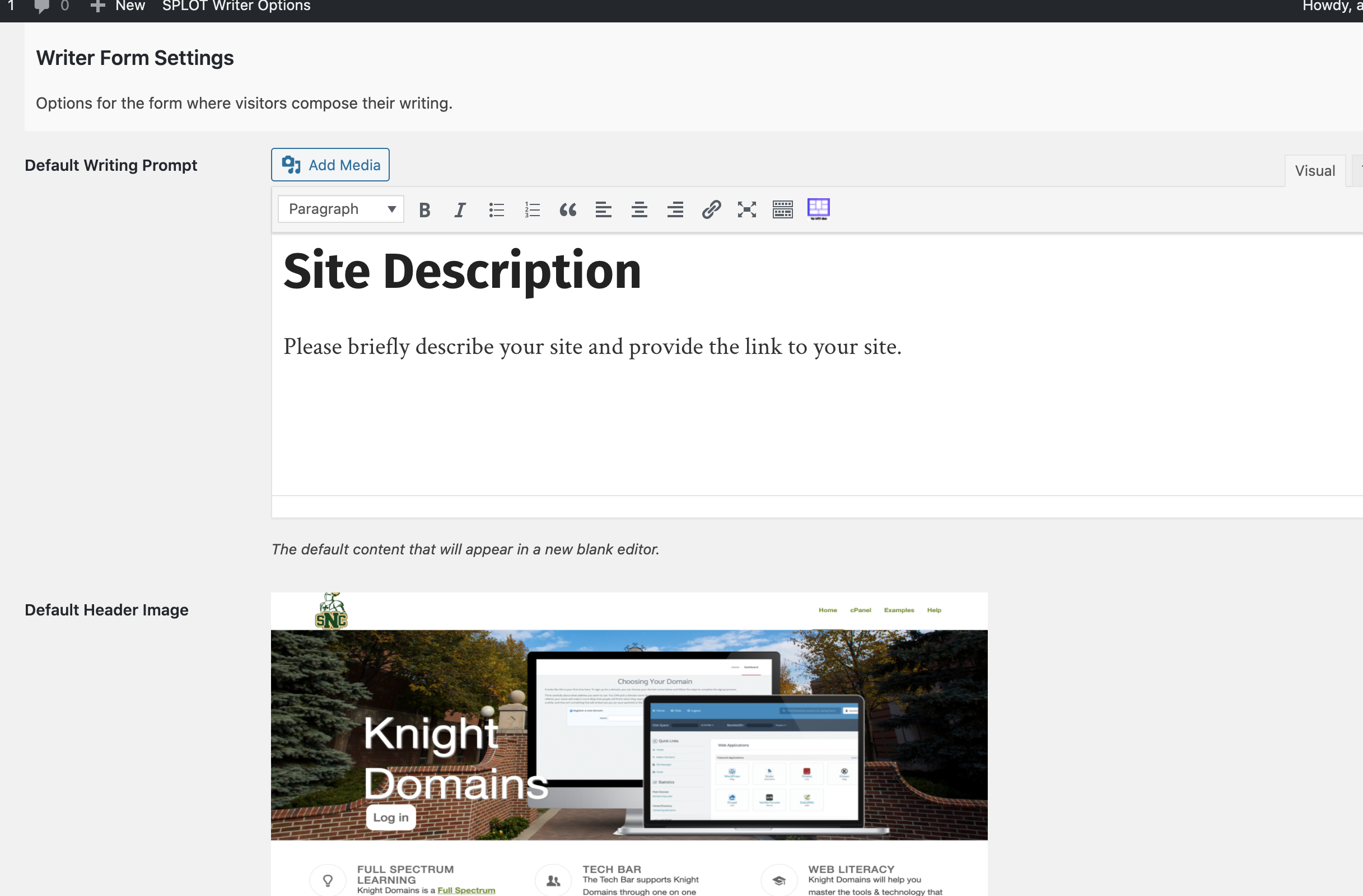
Task: Toggle the editor toolbar kitchen sink
Action: (x=782, y=209)
